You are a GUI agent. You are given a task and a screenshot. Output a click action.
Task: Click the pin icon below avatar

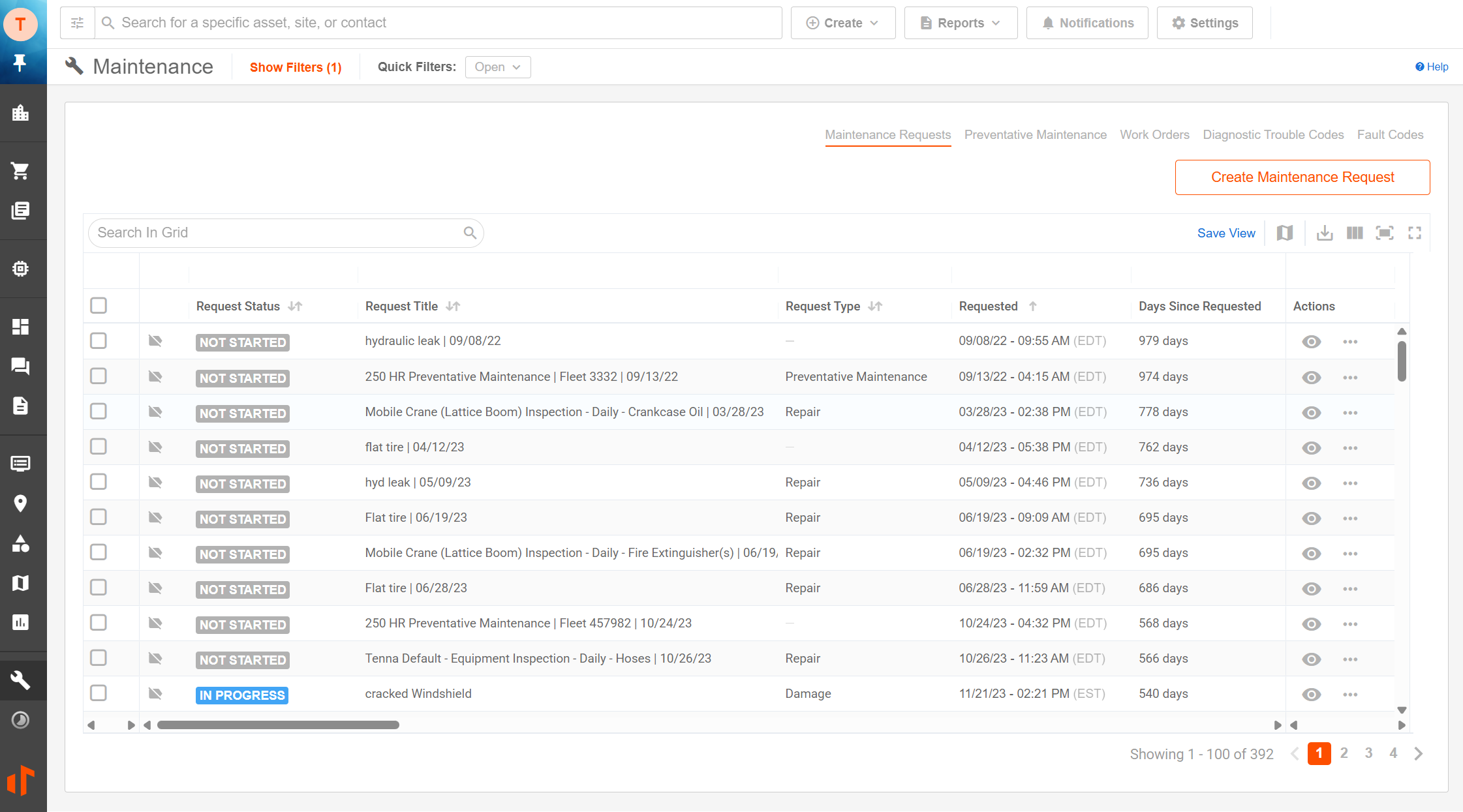20,63
